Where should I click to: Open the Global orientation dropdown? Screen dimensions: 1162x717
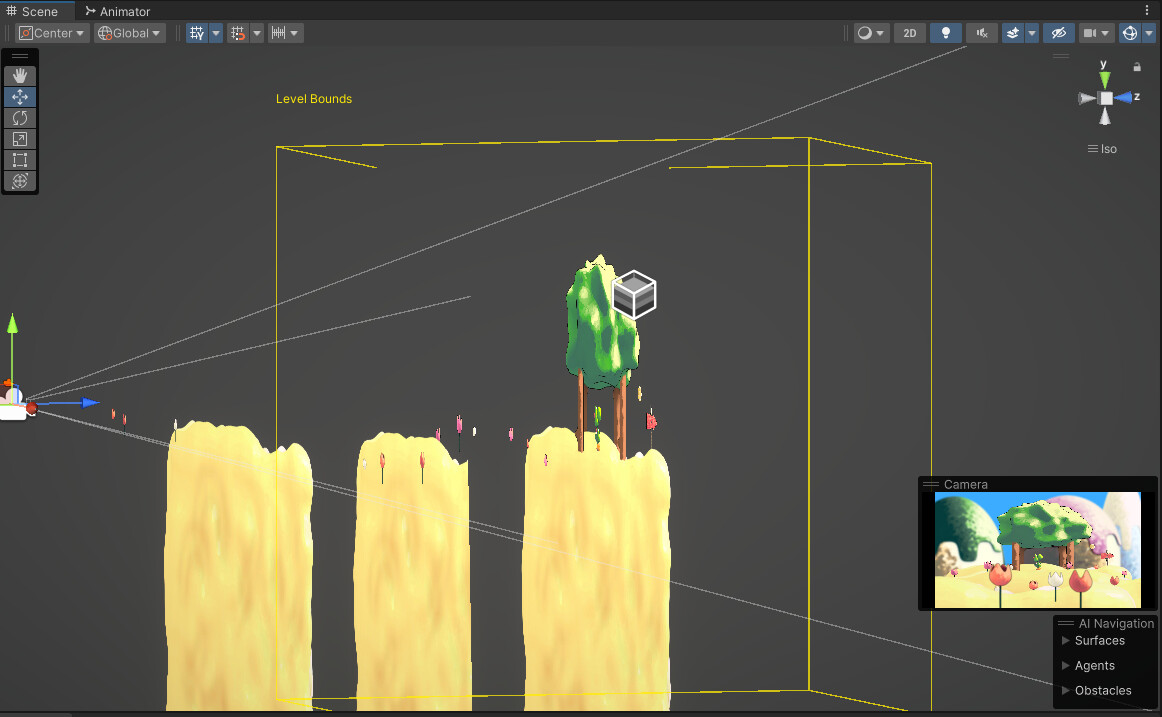pos(128,32)
